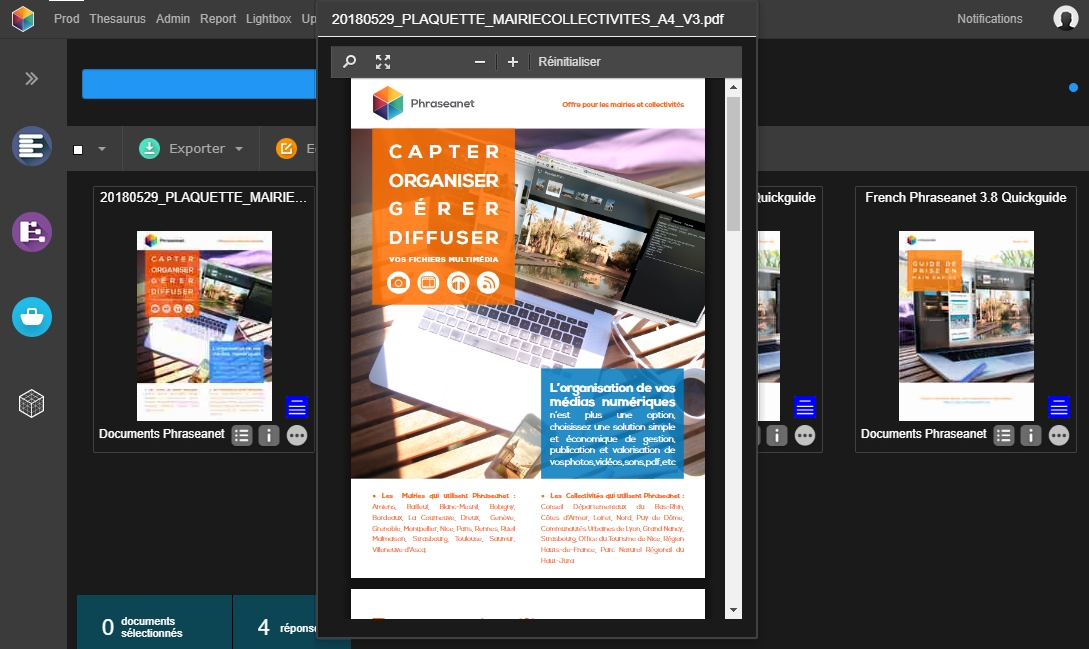The image size is (1089, 649).
Task: Open the Thesaurus menu item
Action: (118, 19)
